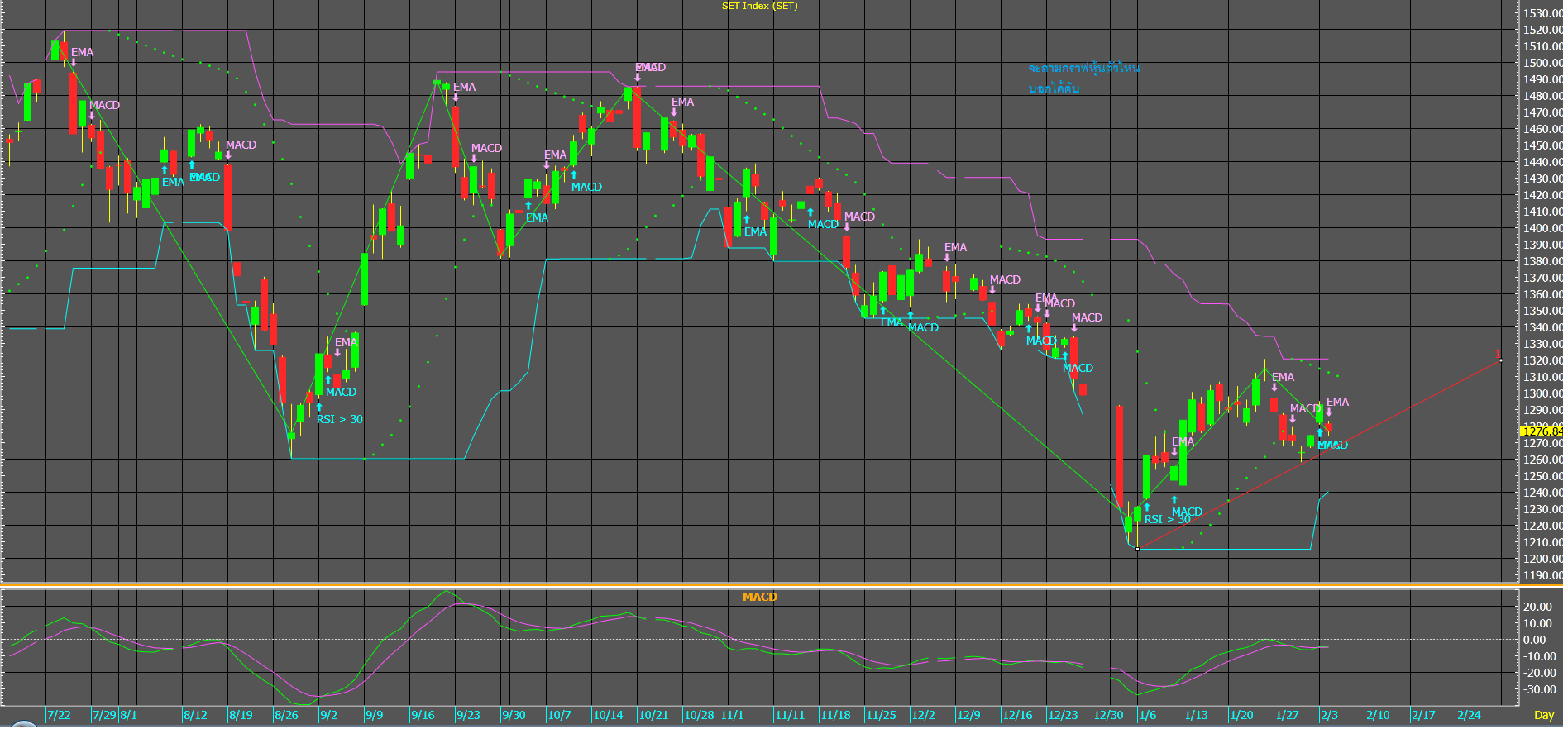Grab the red trendline's right endpoint handle

[x=1500, y=360]
